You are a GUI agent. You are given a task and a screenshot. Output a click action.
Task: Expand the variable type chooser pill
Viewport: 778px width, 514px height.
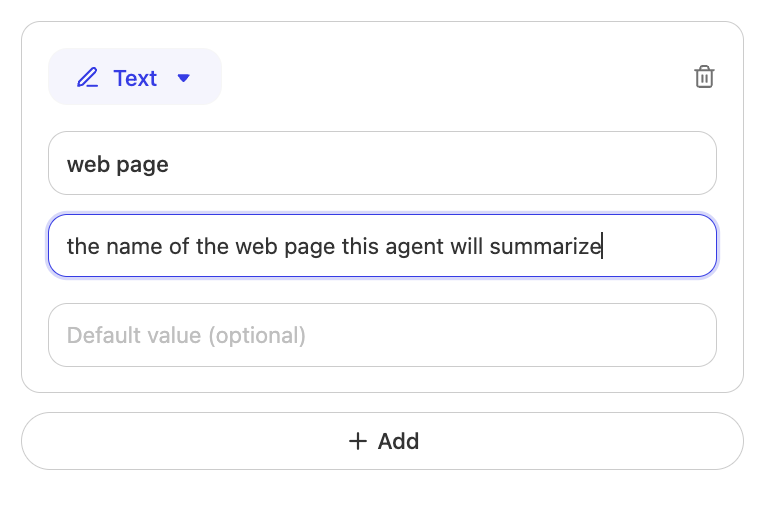(x=135, y=77)
